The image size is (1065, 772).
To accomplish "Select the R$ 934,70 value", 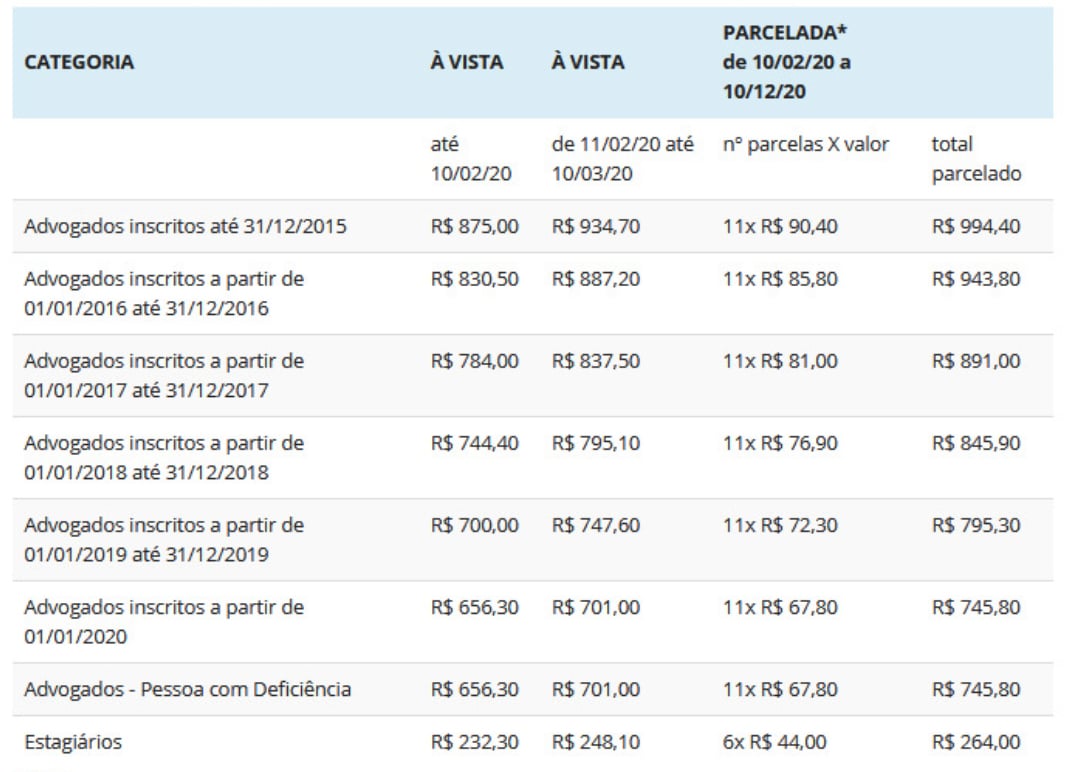I will tap(595, 226).
